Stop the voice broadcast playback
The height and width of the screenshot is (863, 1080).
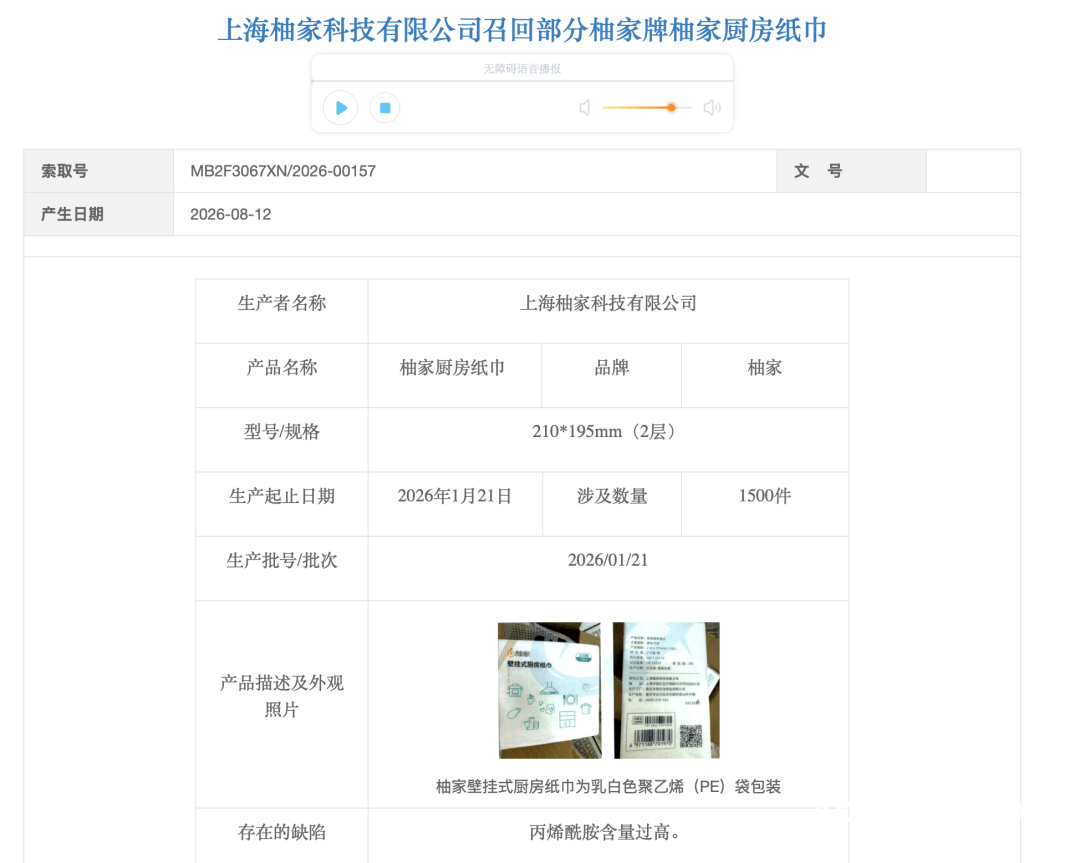click(384, 107)
